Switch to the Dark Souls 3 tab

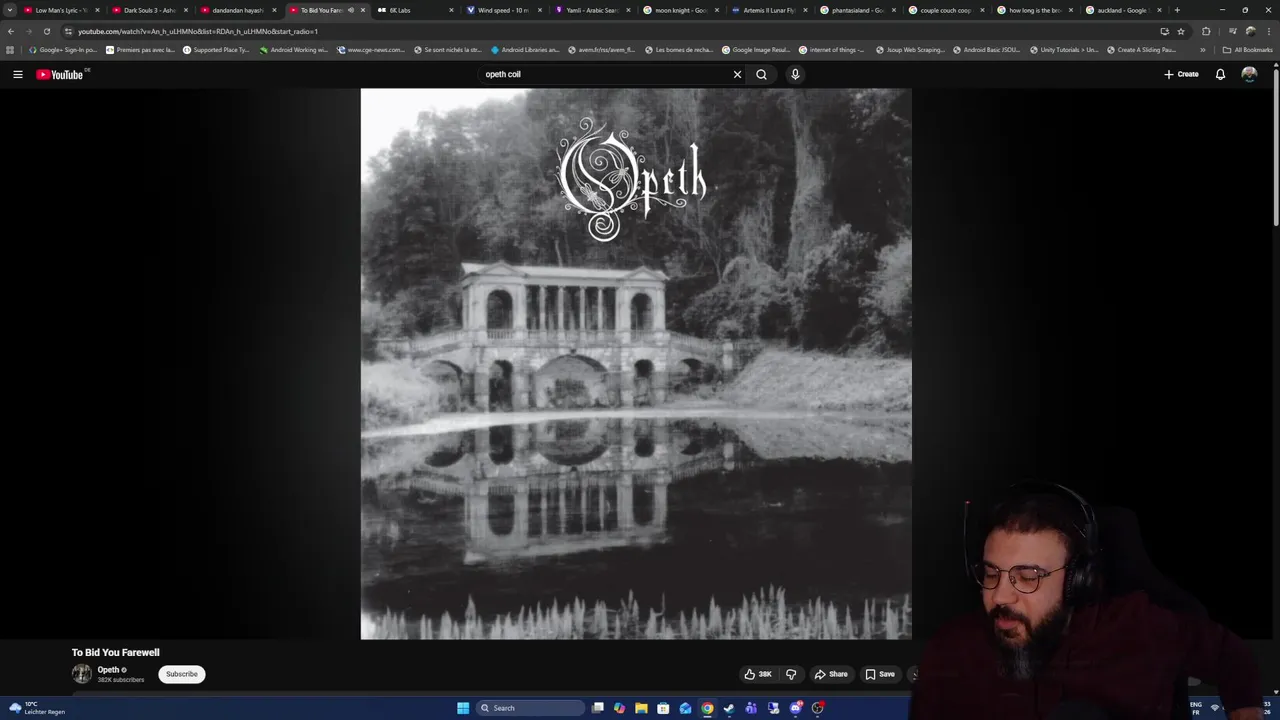point(149,10)
